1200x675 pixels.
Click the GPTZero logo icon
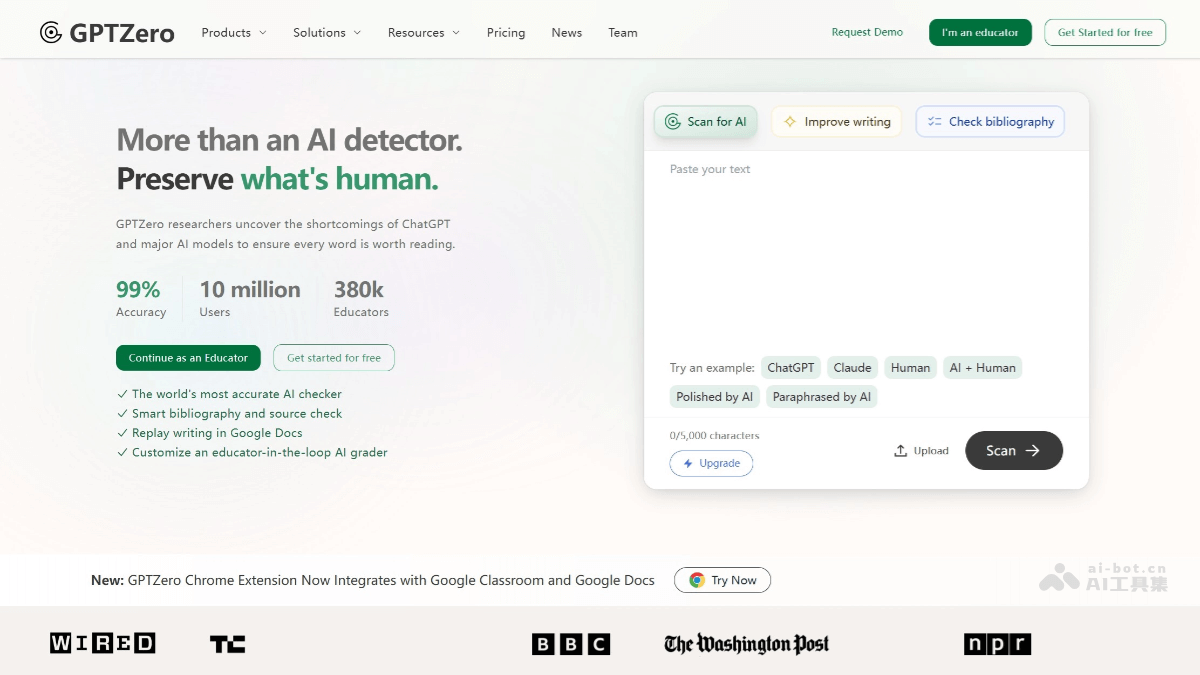(51, 33)
